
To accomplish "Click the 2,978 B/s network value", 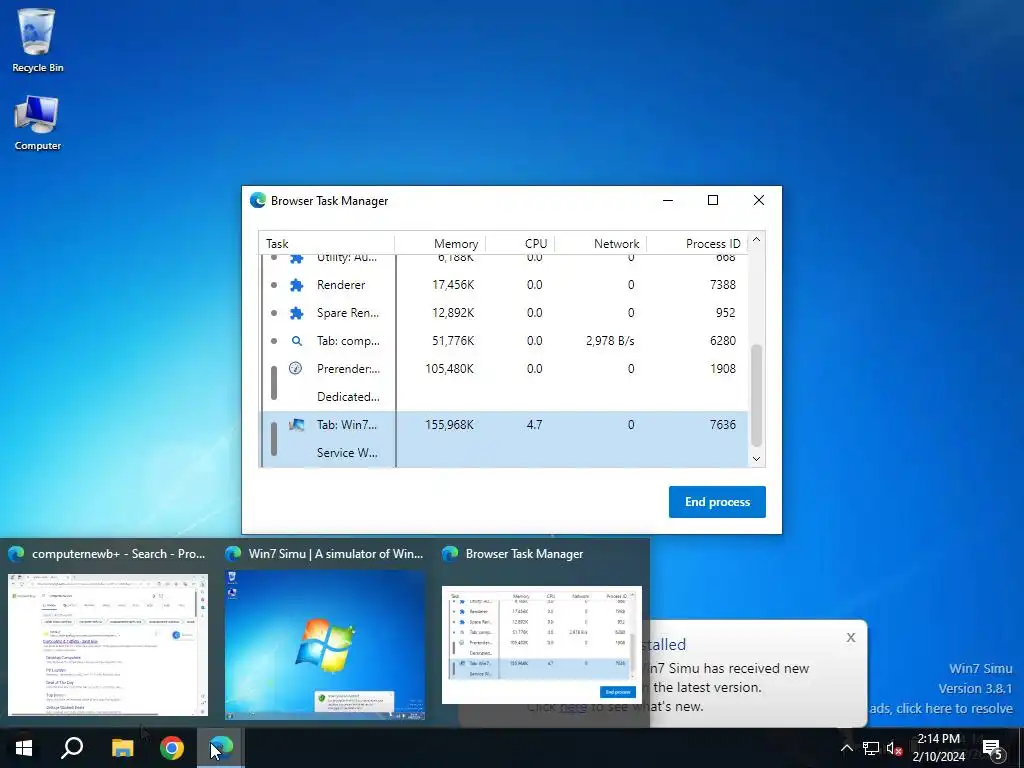I will coord(610,341).
